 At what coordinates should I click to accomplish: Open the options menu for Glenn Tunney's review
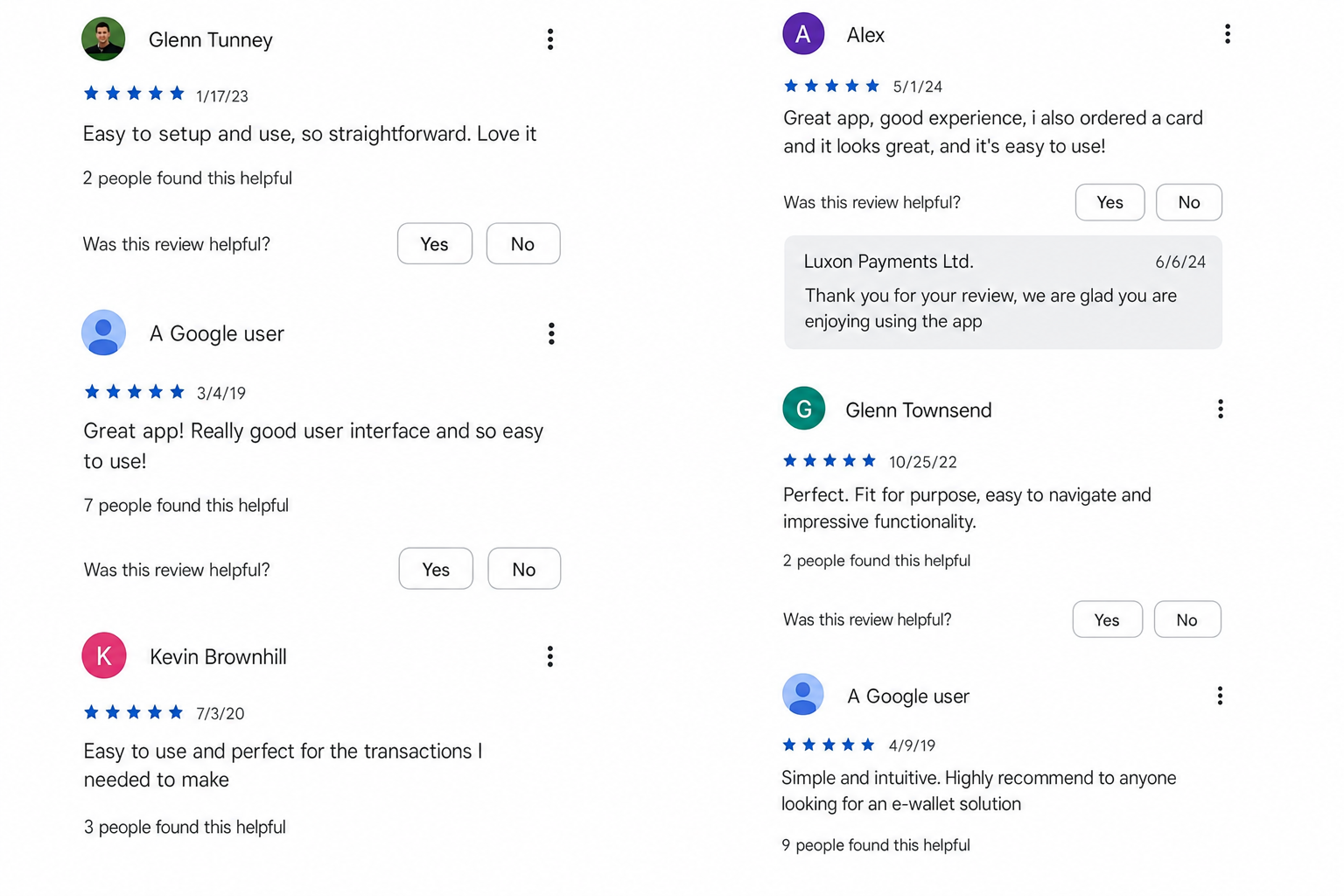click(x=550, y=39)
